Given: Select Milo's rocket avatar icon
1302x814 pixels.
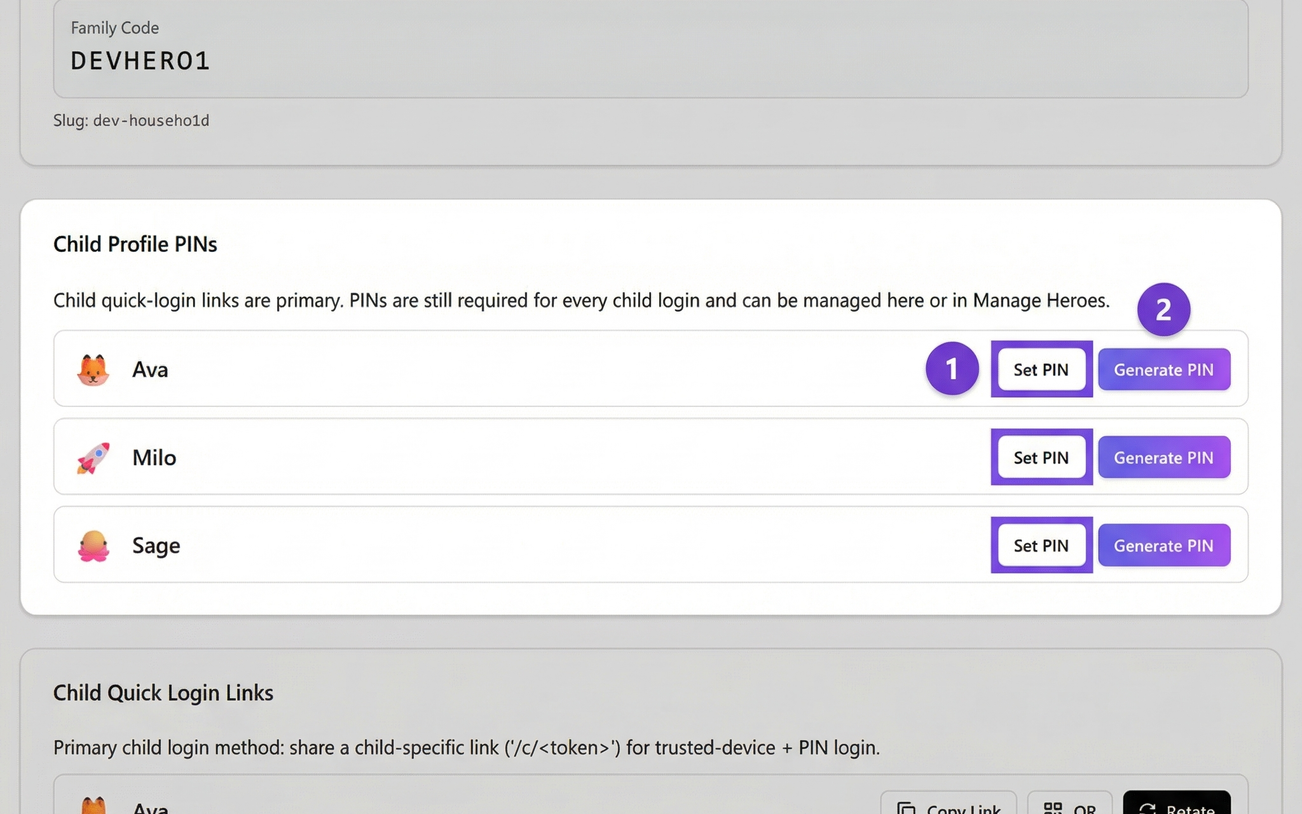Looking at the screenshot, I should 92,456.
